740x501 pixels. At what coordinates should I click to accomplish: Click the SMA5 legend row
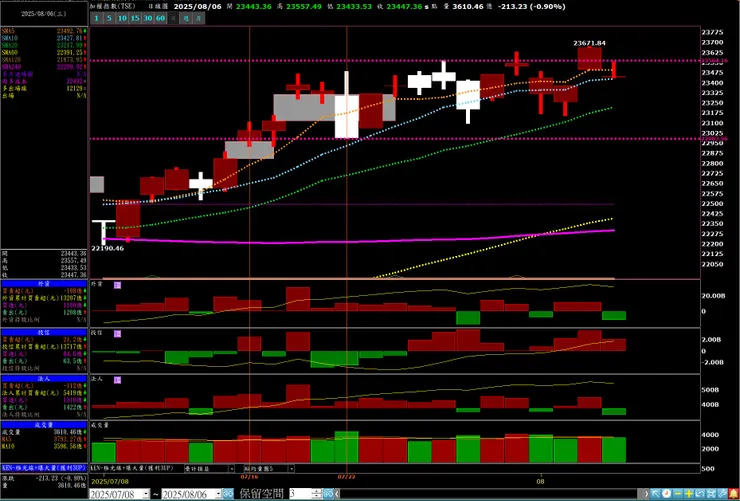click(x=44, y=31)
